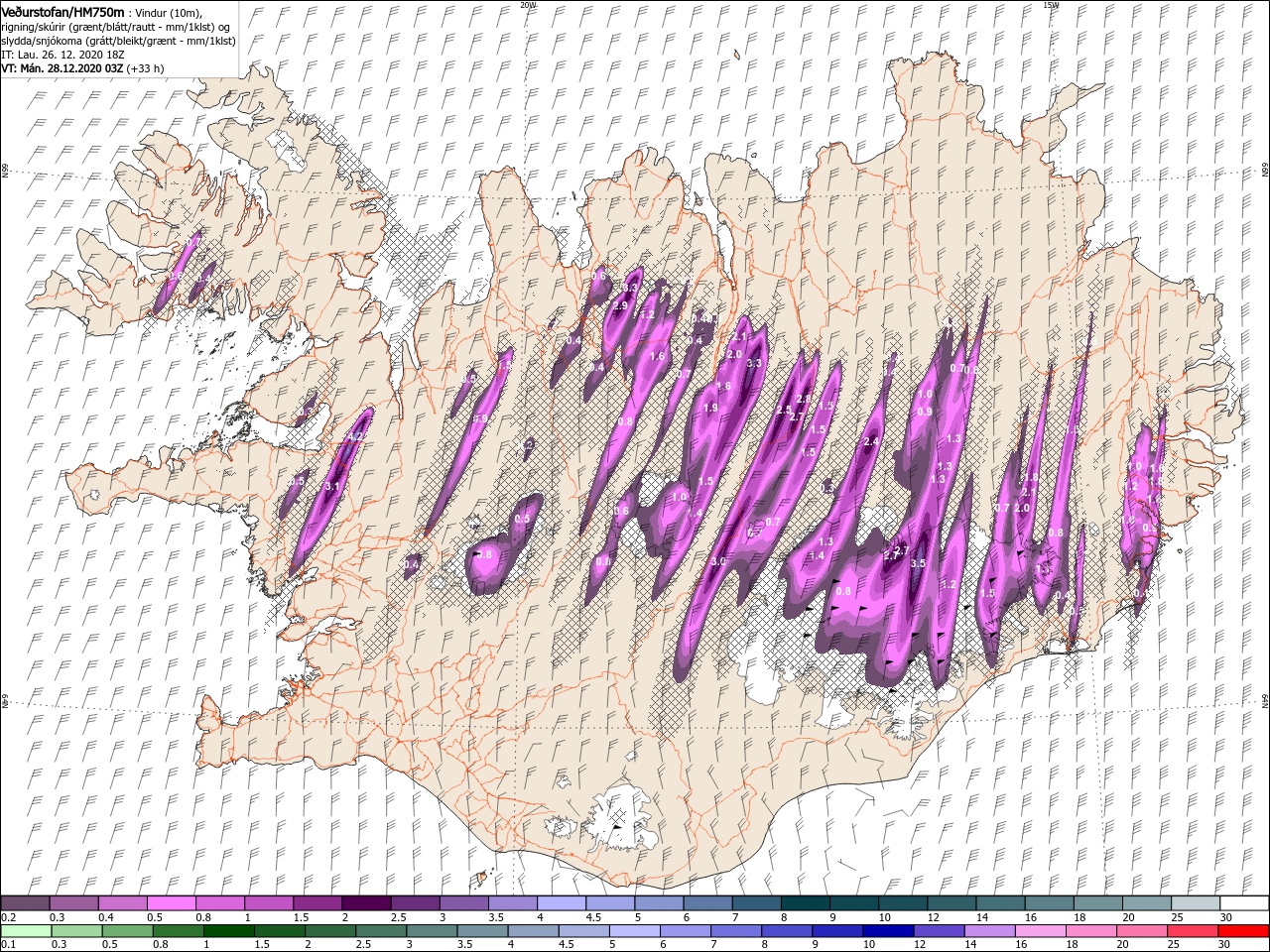The width and height of the screenshot is (1270, 952).
Task: Click the light lavender 4–4.5 snow swatch
Action: click(562, 903)
